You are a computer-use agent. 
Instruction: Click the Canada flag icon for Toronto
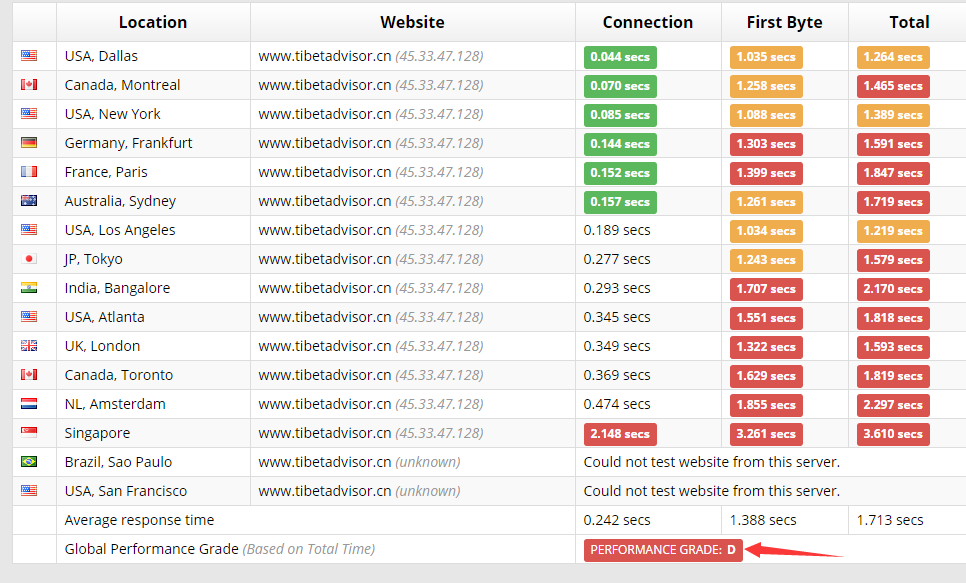tap(29, 374)
